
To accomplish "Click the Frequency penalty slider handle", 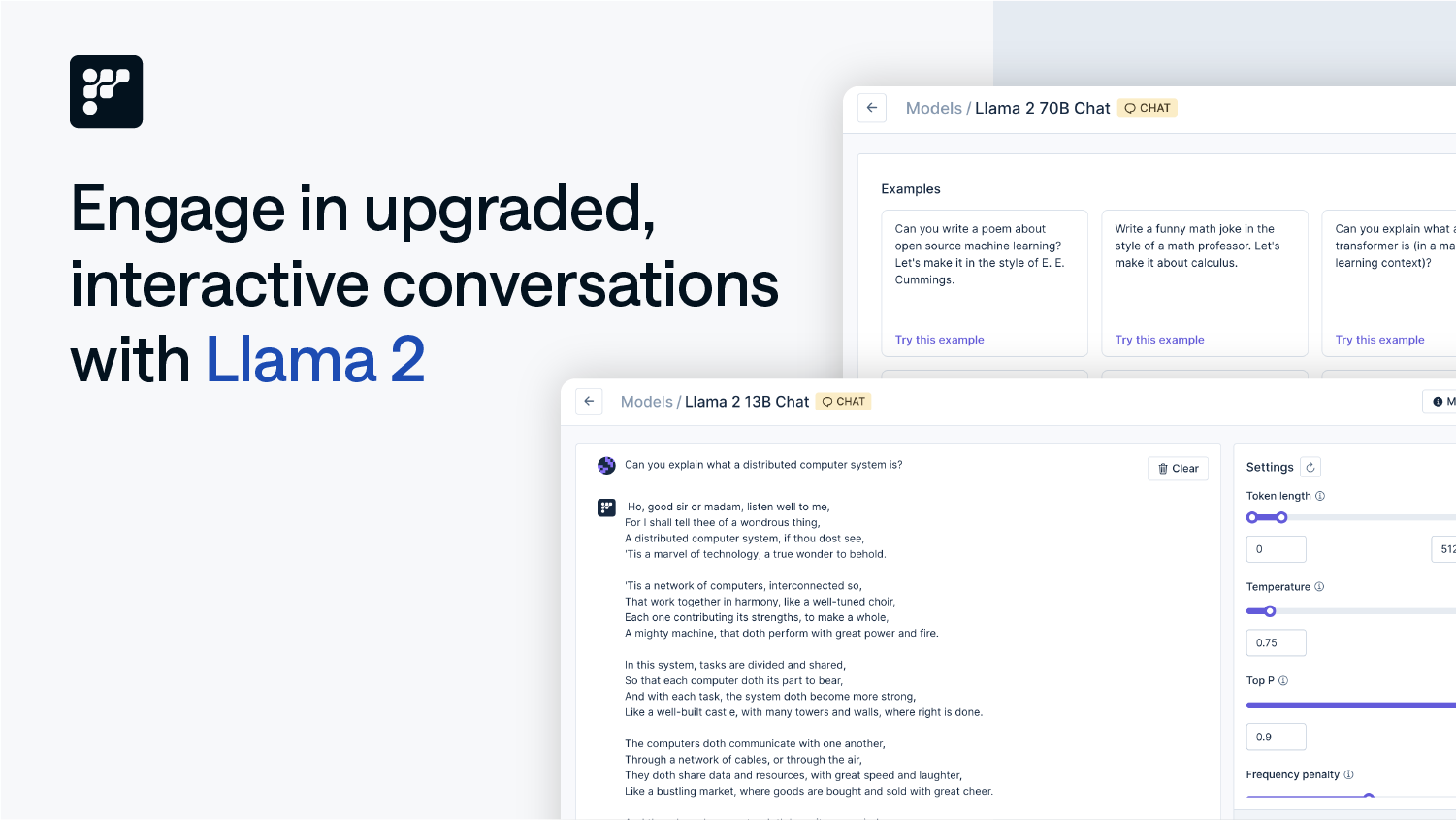I will pyautogui.click(x=1369, y=797).
